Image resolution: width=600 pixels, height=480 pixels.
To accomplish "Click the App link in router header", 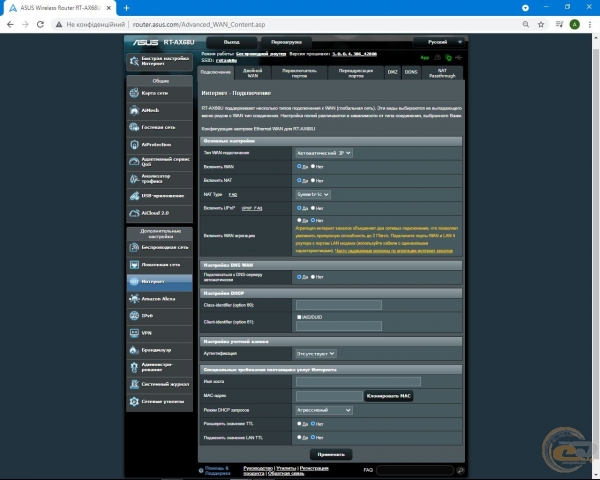I will click(x=425, y=58).
